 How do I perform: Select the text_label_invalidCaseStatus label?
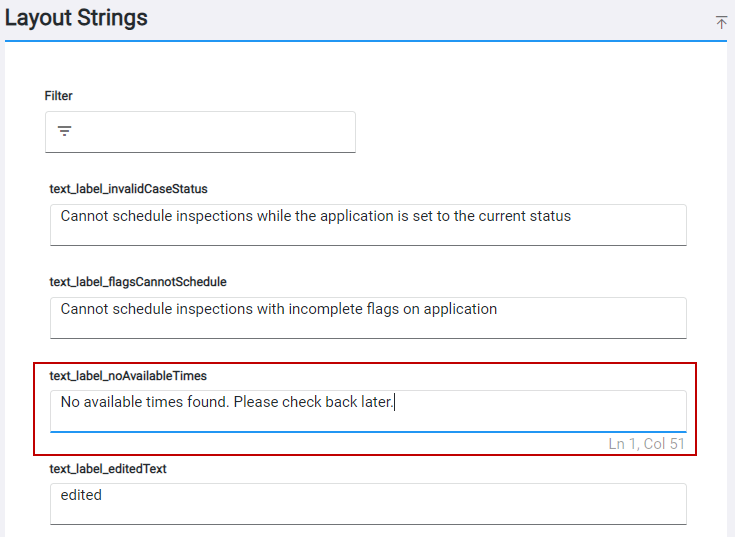[x=128, y=188]
